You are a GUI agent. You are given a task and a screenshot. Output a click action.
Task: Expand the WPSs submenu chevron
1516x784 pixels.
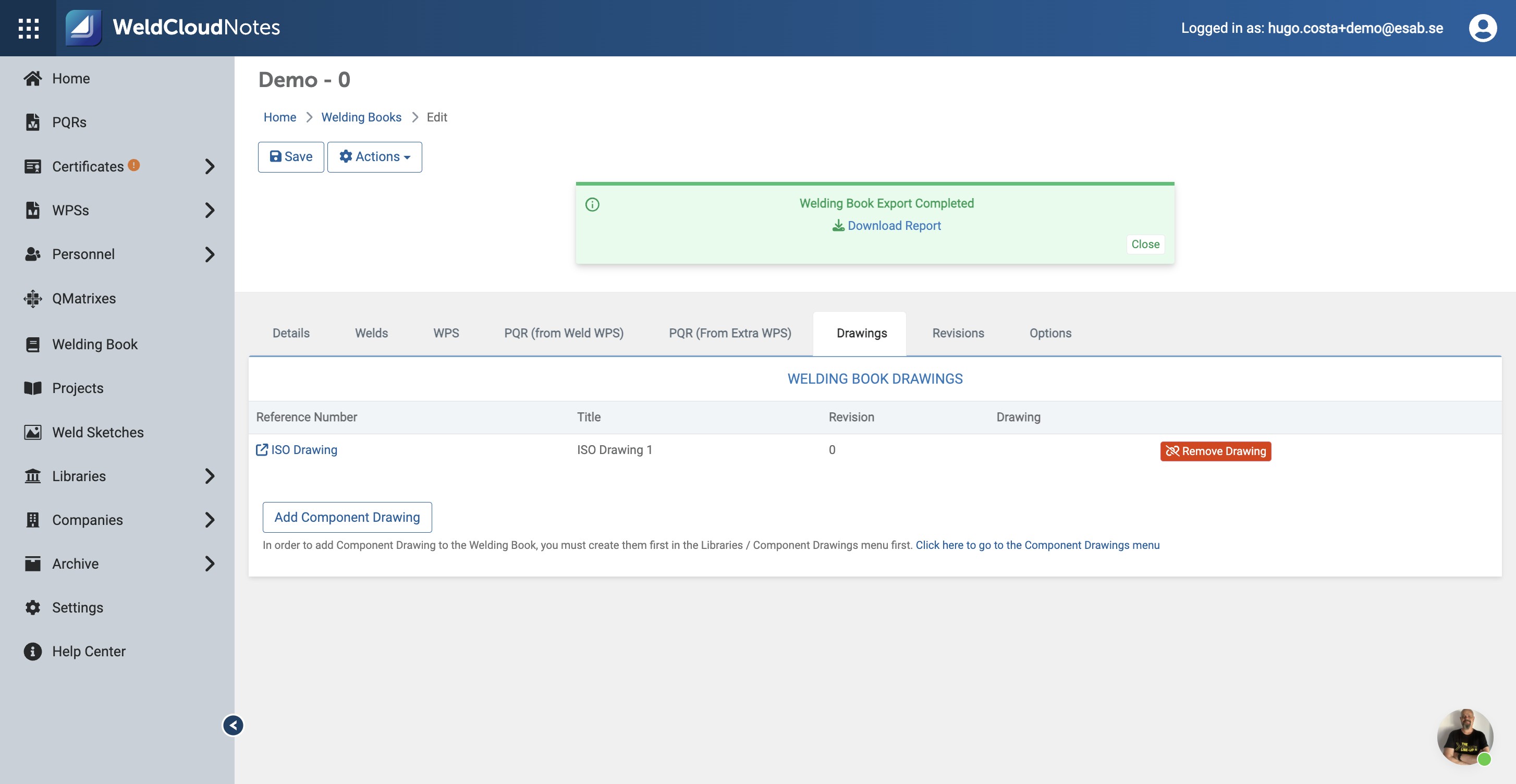210,210
